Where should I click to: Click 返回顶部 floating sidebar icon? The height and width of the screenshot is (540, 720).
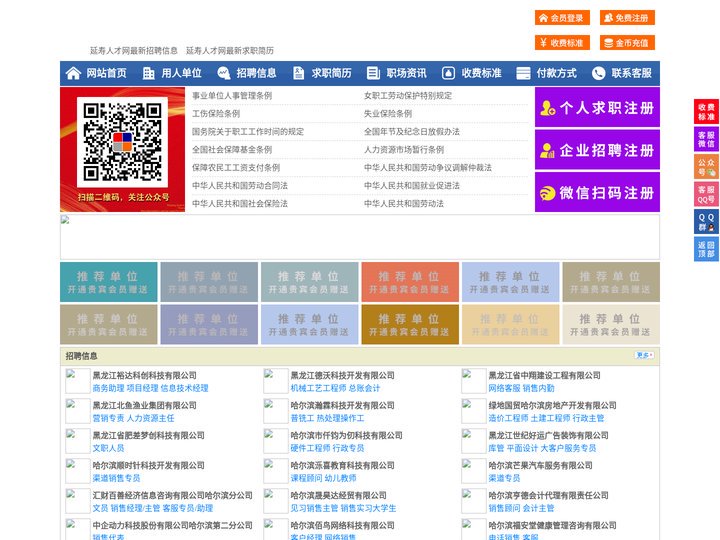pos(706,249)
